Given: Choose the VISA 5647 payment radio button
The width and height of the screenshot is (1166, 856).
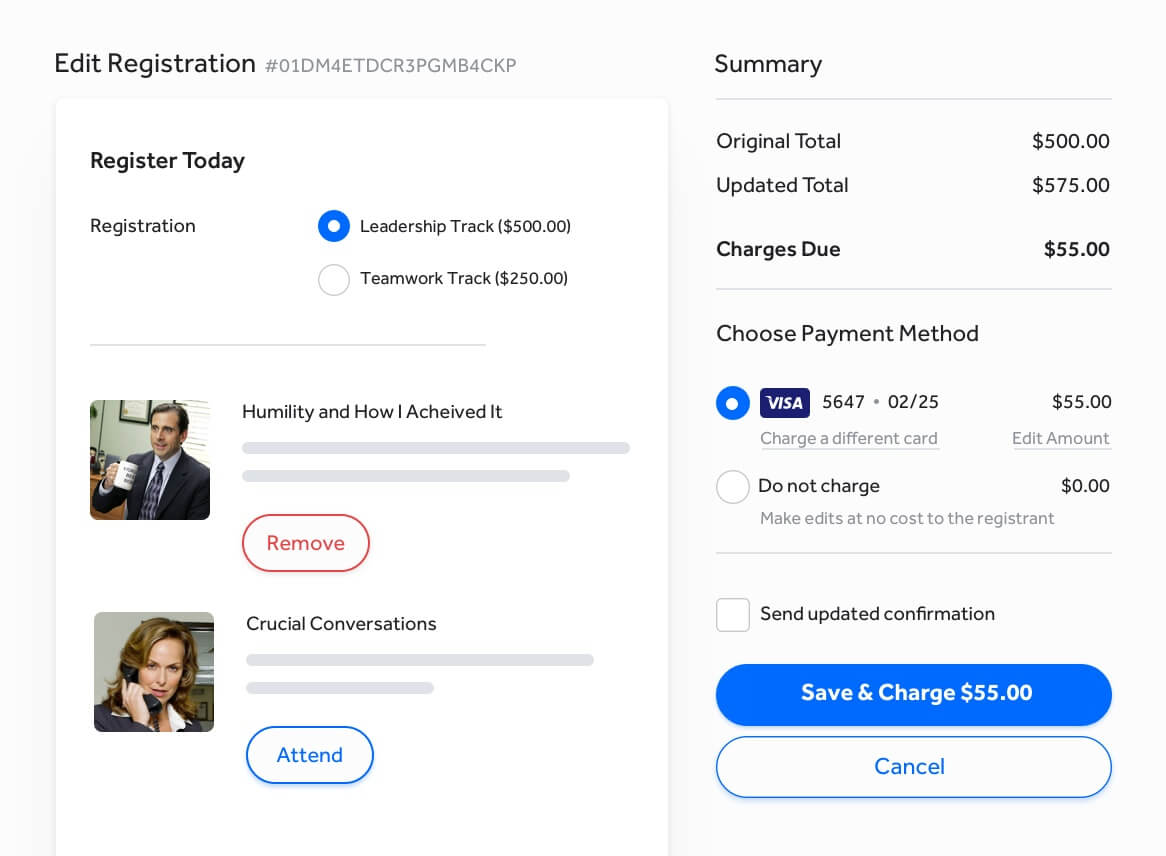Looking at the screenshot, I should coord(733,403).
